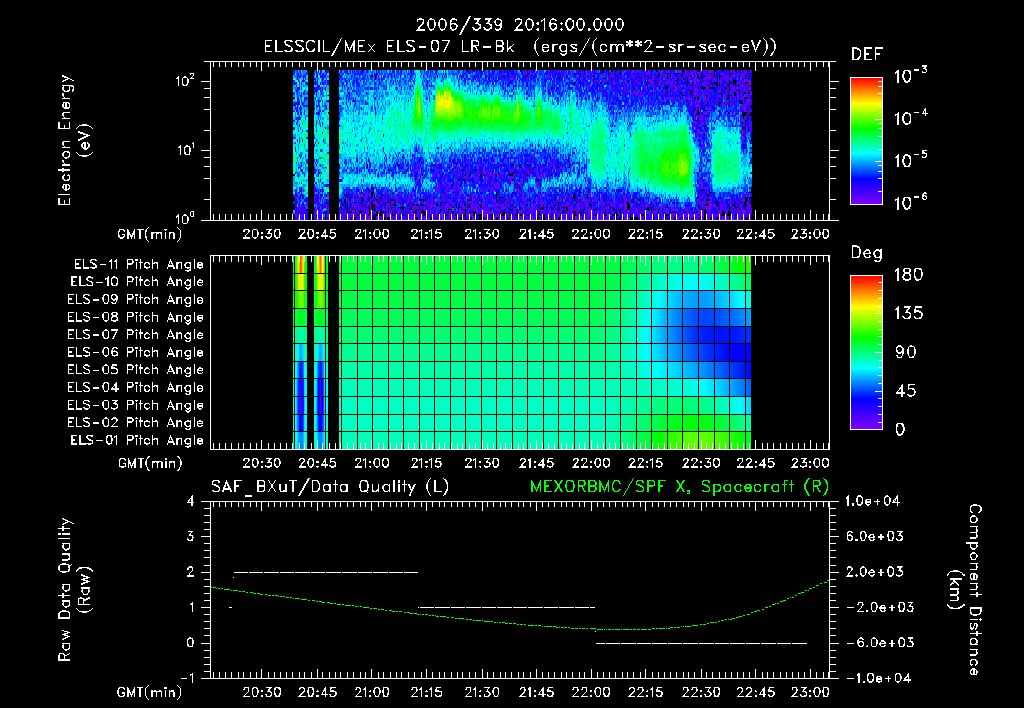Click the 10^0 electron energy tick label
Image resolution: width=1024 pixels, height=708 pixels.
tap(185, 217)
